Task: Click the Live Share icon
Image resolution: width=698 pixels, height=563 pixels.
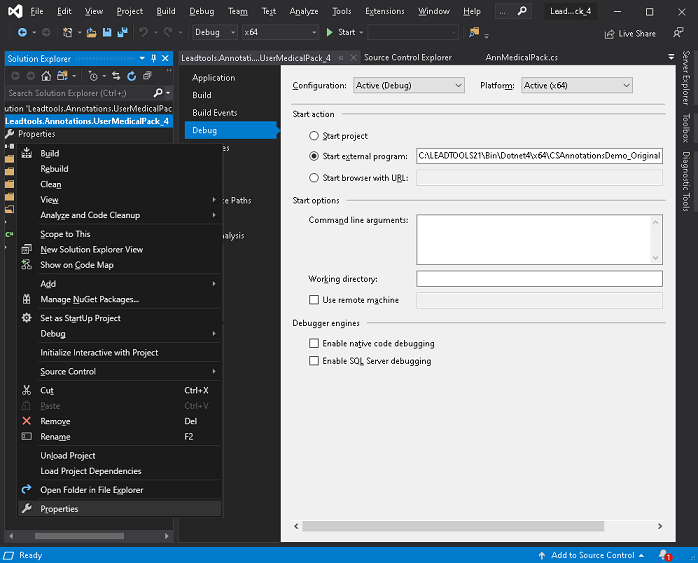Action: point(609,34)
